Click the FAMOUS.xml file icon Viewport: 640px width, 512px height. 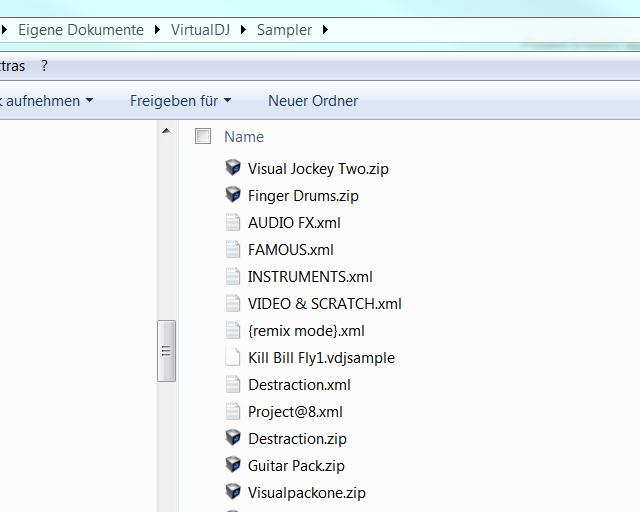pyautogui.click(x=233, y=249)
